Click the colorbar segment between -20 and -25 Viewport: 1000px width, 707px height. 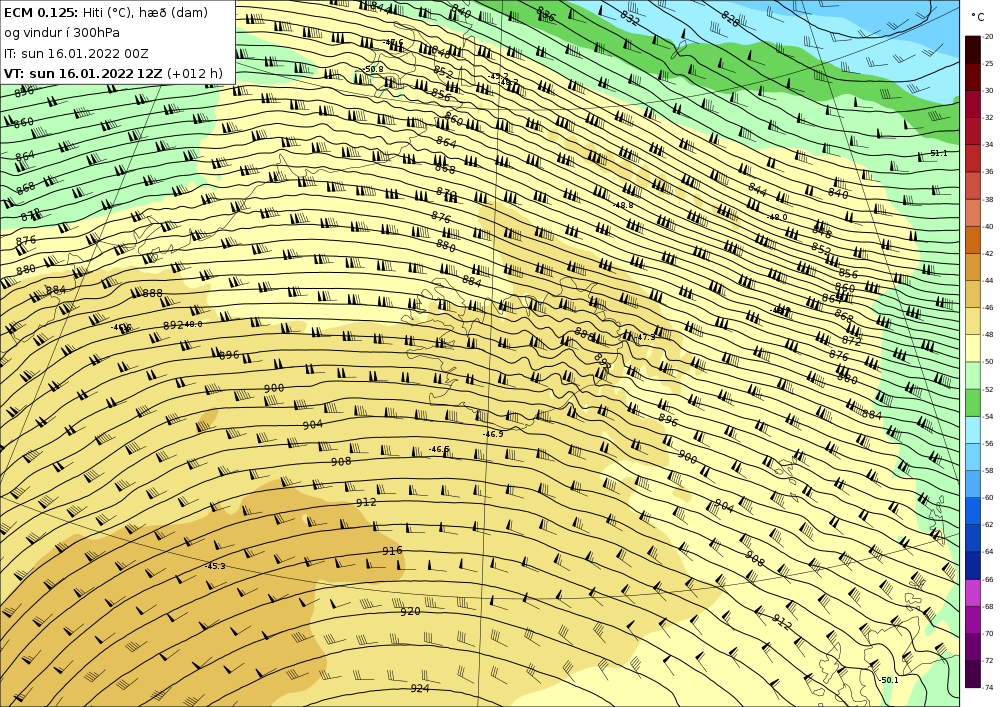click(973, 50)
